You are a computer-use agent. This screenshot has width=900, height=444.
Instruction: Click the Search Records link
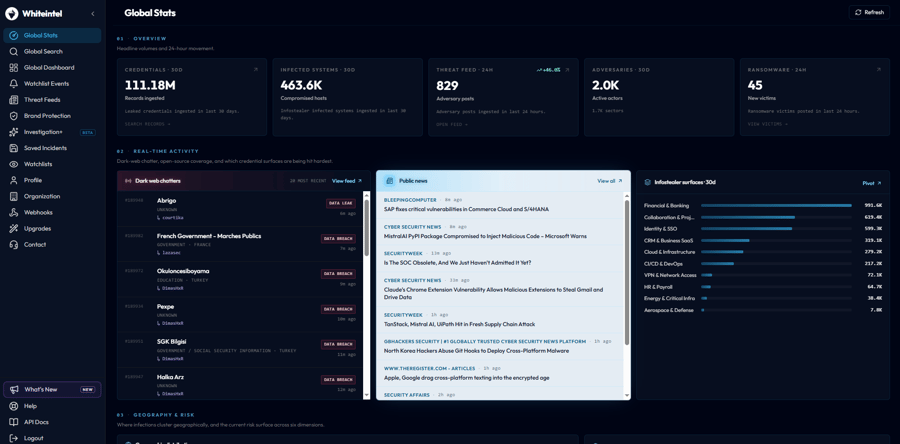click(x=148, y=124)
